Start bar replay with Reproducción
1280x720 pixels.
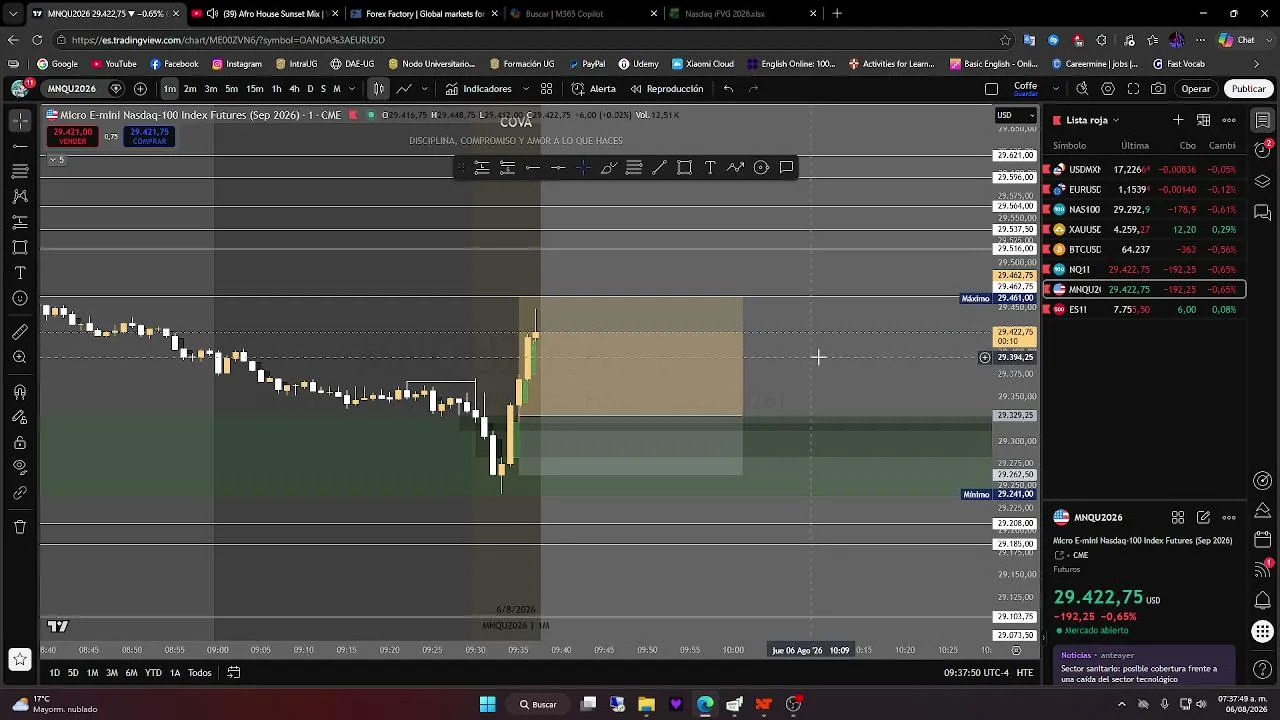click(666, 89)
